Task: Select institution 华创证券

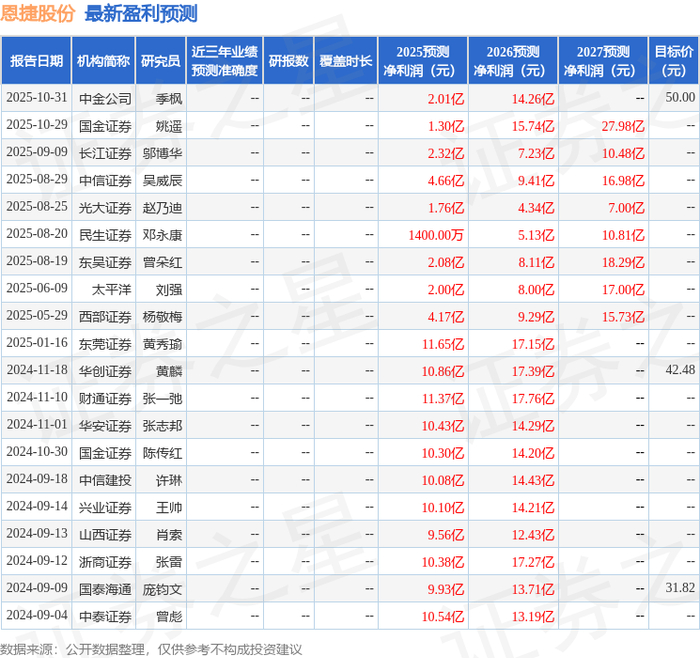Action: [105, 372]
